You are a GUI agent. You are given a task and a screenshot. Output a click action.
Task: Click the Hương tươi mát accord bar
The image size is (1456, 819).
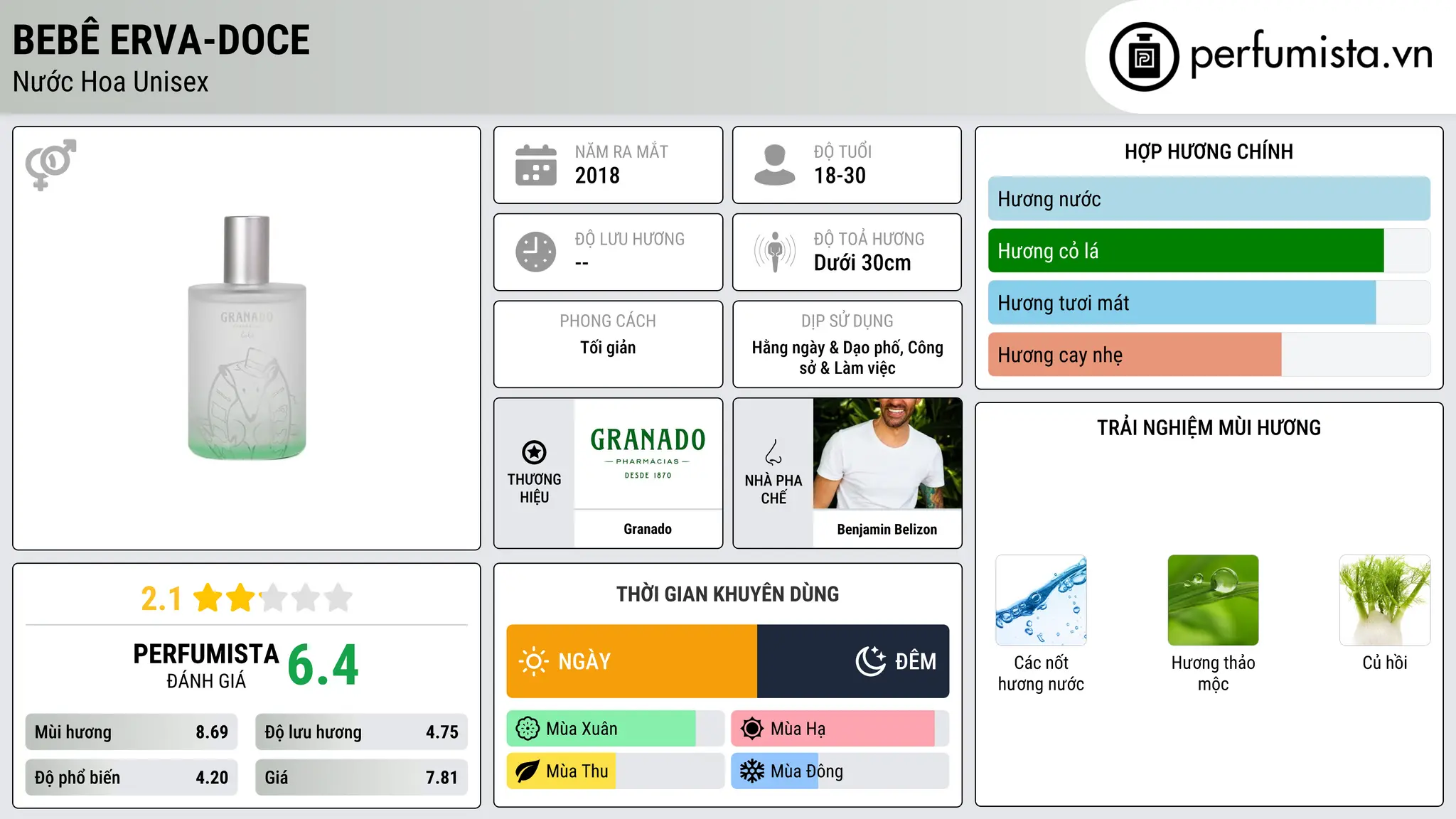(x=1209, y=303)
